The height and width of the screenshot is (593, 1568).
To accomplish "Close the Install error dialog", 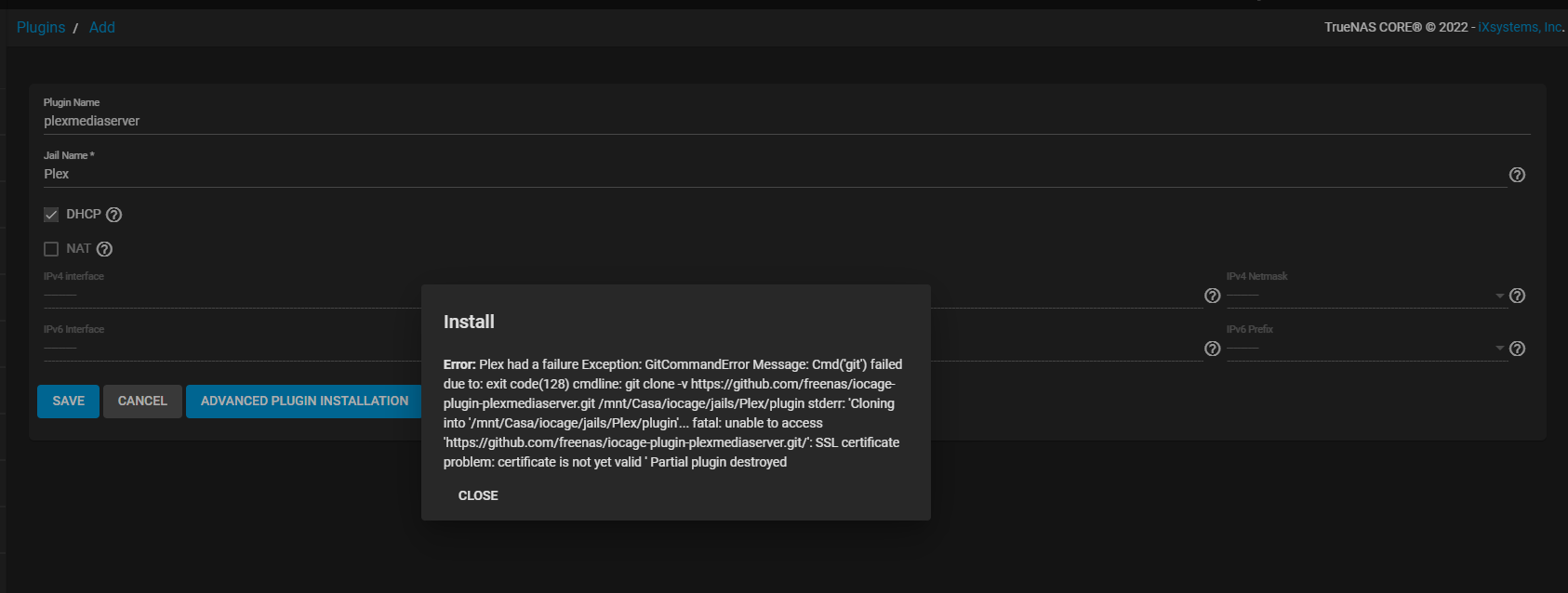I will click(478, 495).
